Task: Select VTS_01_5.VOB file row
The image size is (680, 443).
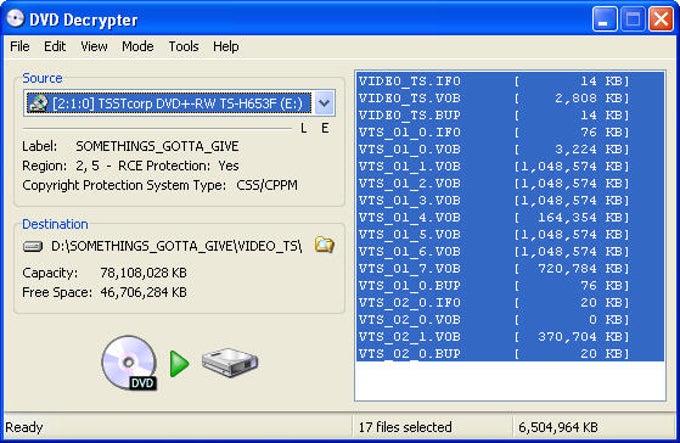Action: 510,235
